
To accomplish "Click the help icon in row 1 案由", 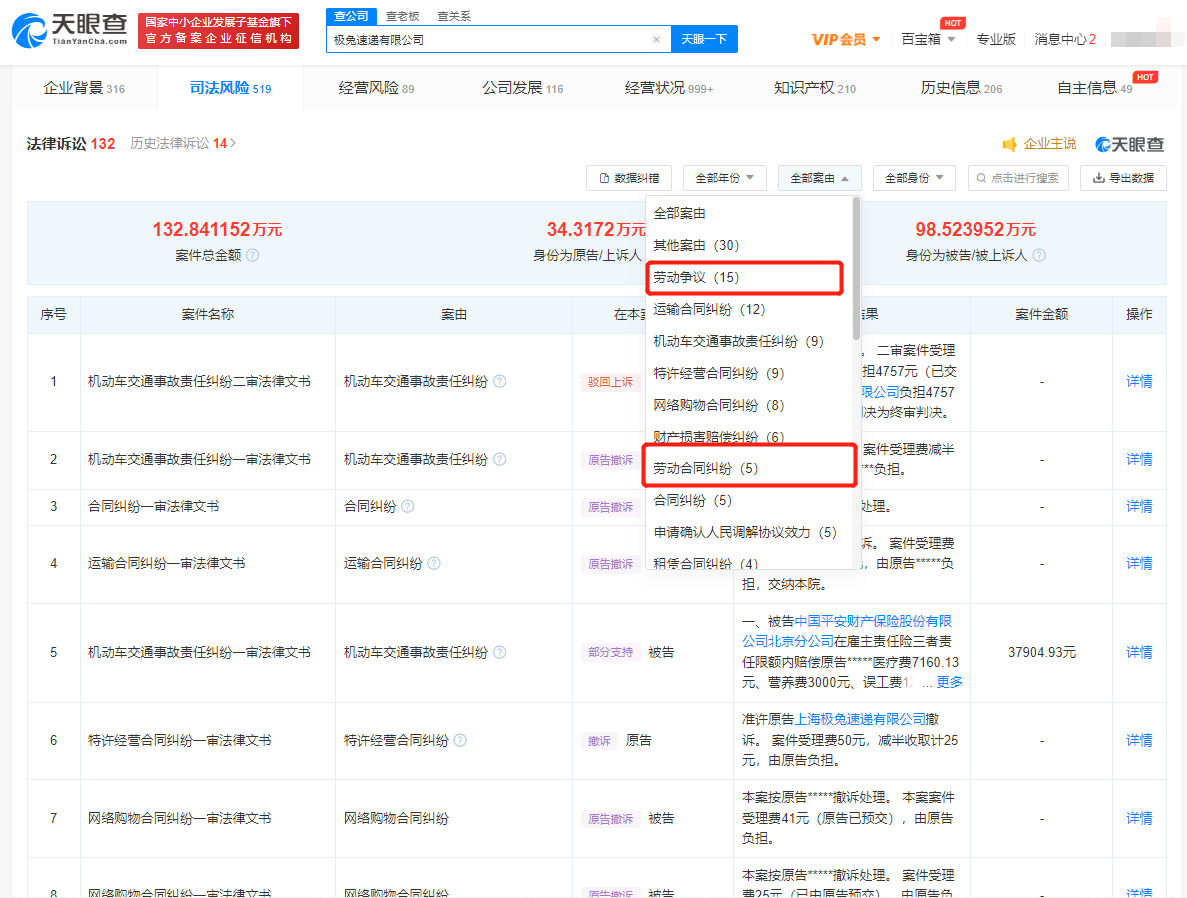I will (x=500, y=381).
